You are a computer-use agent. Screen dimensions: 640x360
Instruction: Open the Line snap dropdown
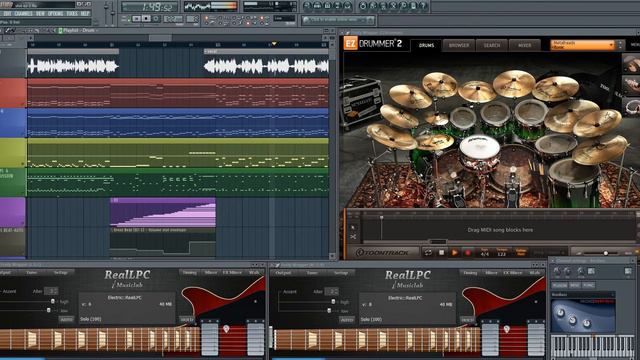pos(284,18)
